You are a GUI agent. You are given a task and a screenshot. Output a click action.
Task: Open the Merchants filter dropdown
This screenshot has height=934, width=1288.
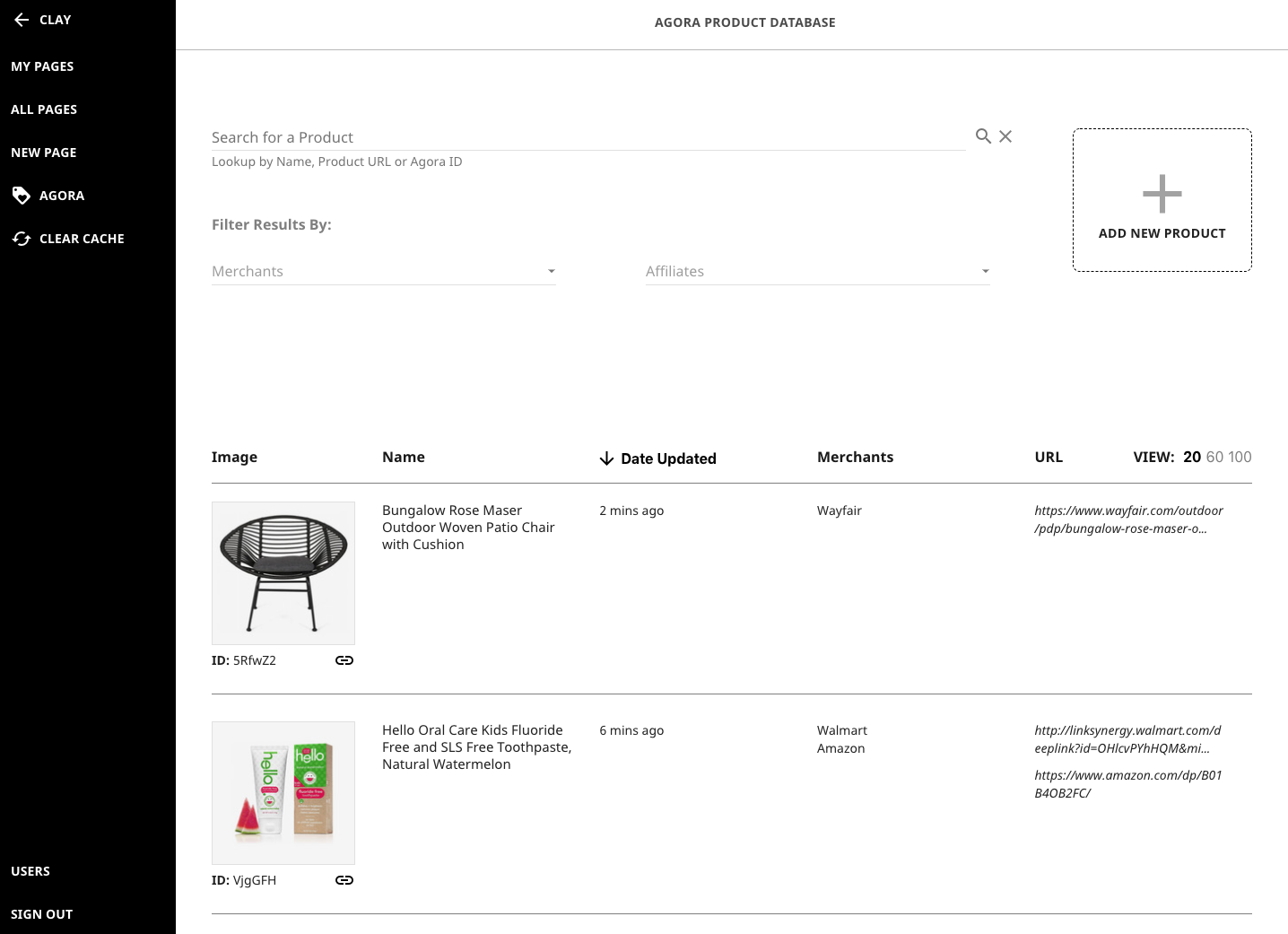(377, 271)
